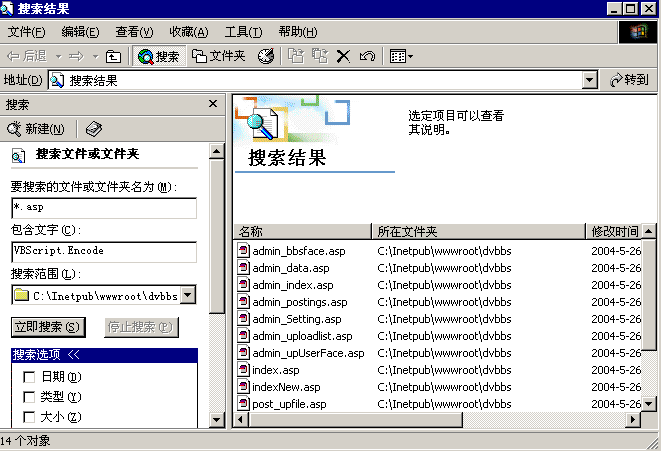Open the search range (搜索范围) dropdown
Screen dimensions: 661x451
point(188,295)
